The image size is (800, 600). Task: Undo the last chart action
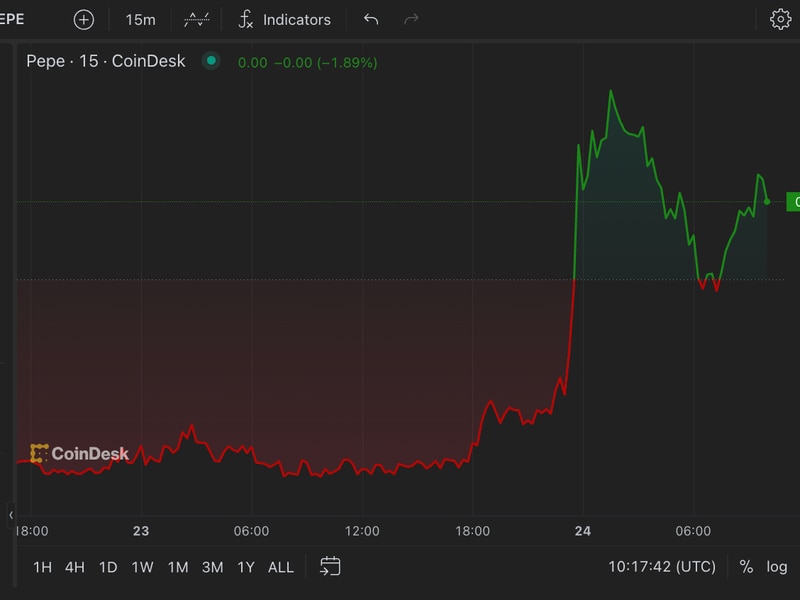(371, 19)
